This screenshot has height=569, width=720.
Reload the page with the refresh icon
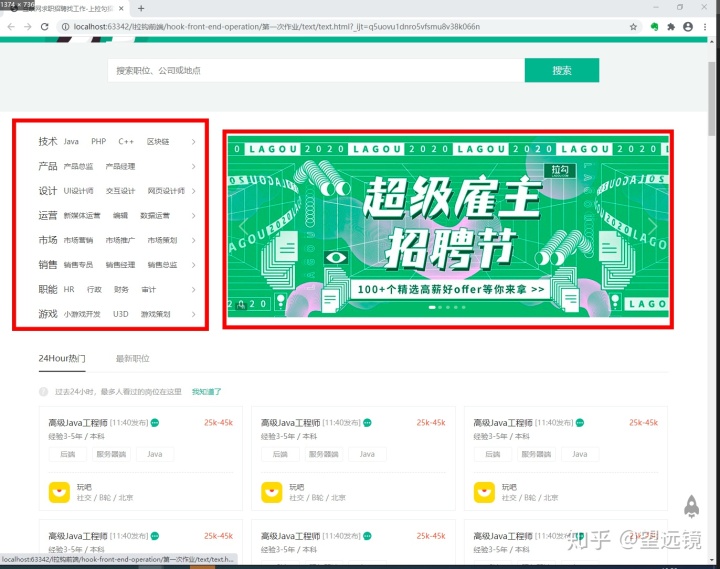click(x=45, y=27)
